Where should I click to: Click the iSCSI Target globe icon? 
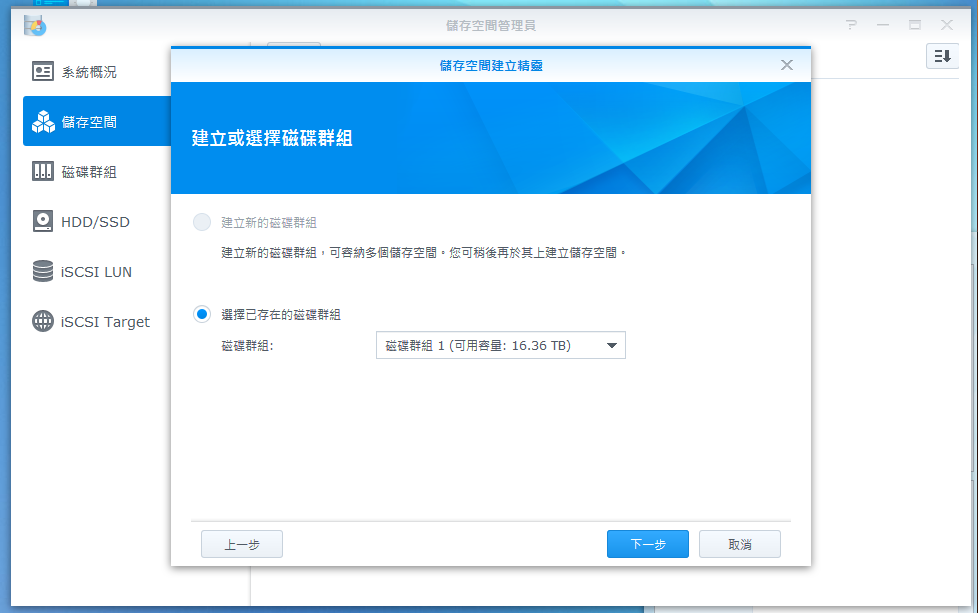42,321
